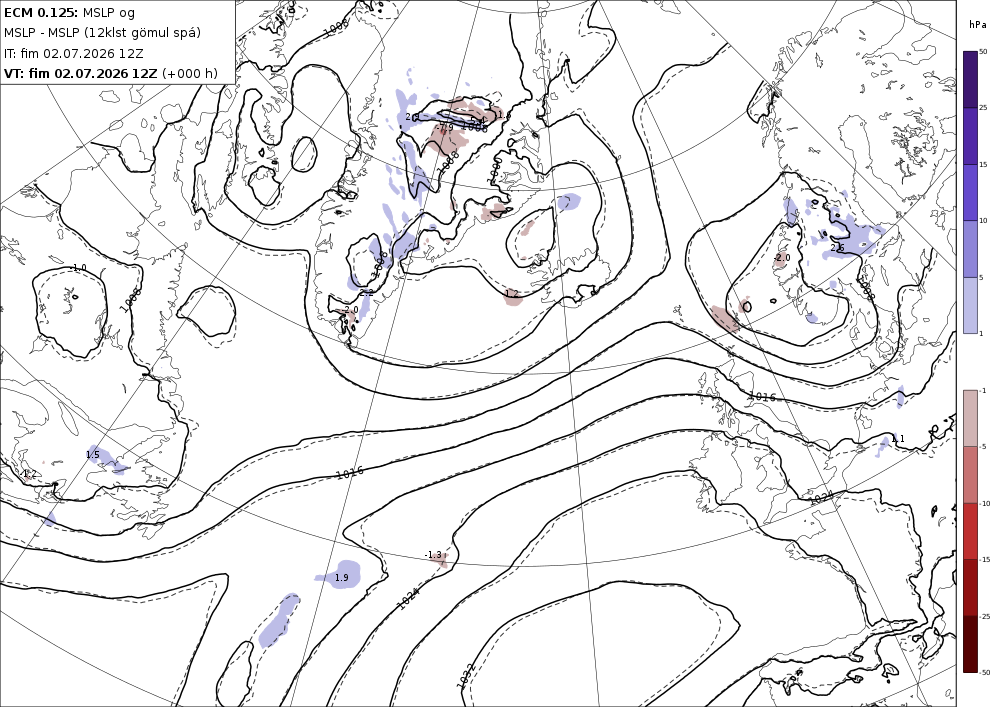The width and height of the screenshot is (1000, 707).
Task: Select the darkest maroon -25 to -50 legend swatch
Action: tap(969, 644)
